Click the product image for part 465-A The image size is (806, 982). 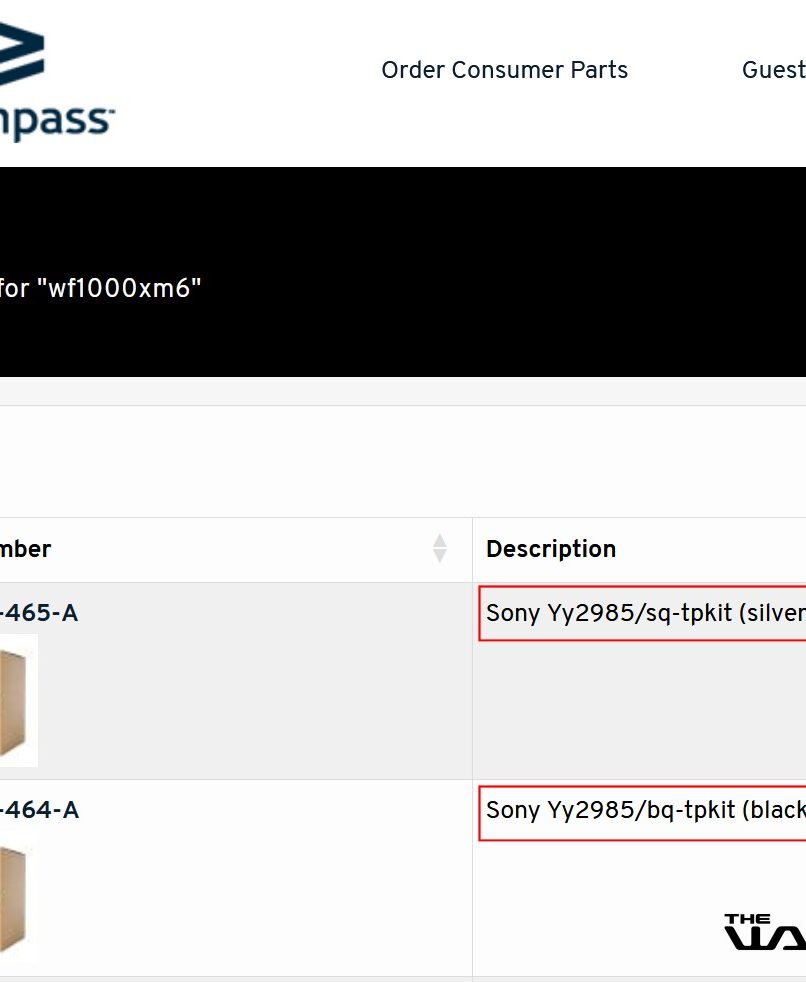pyautogui.click(x=18, y=700)
